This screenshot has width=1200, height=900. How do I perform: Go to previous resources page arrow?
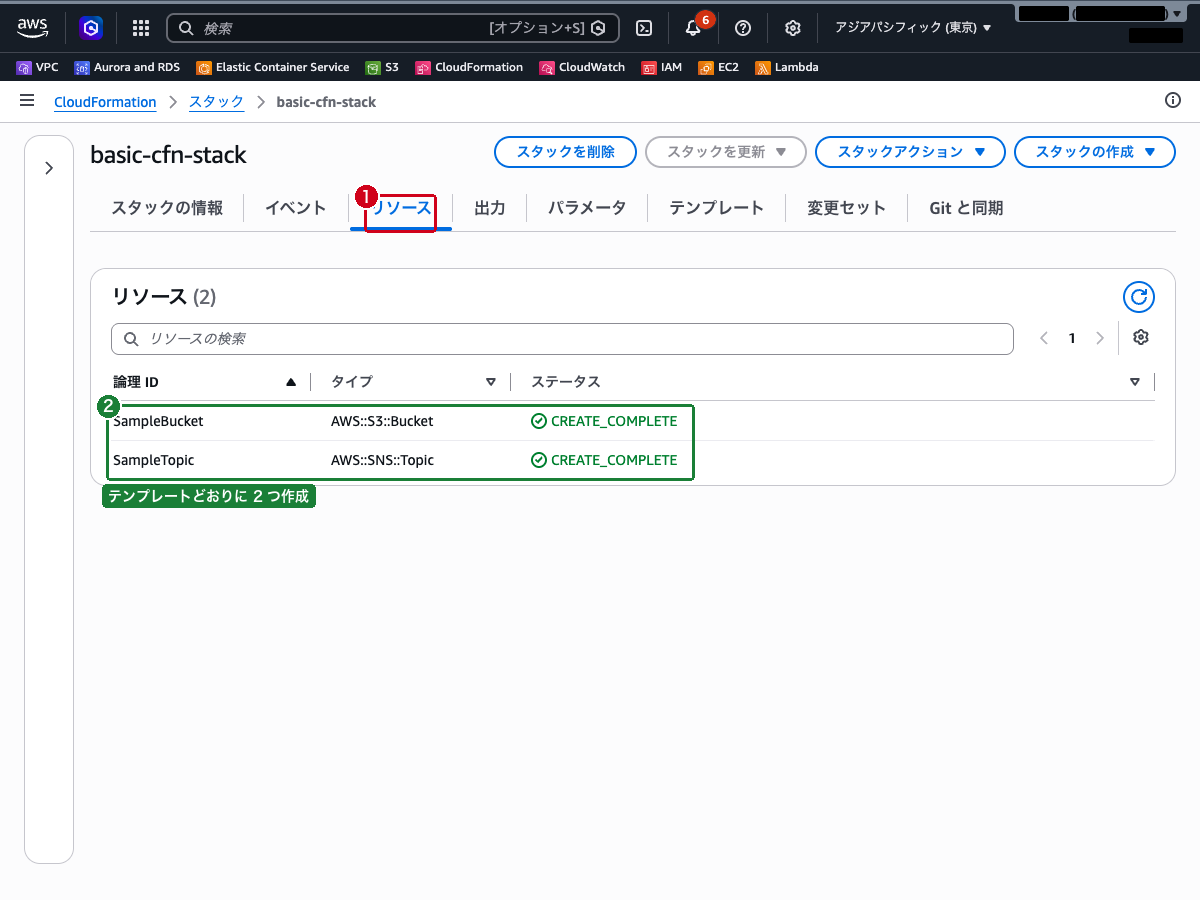click(x=1044, y=338)
